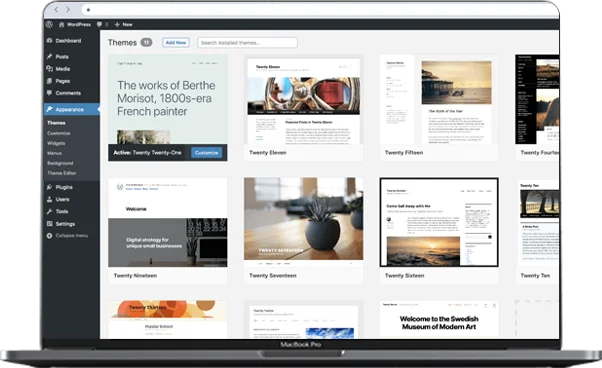Click the plus New icon in admin bar
This screenshot has width=602, height=368.
(117, 24)
